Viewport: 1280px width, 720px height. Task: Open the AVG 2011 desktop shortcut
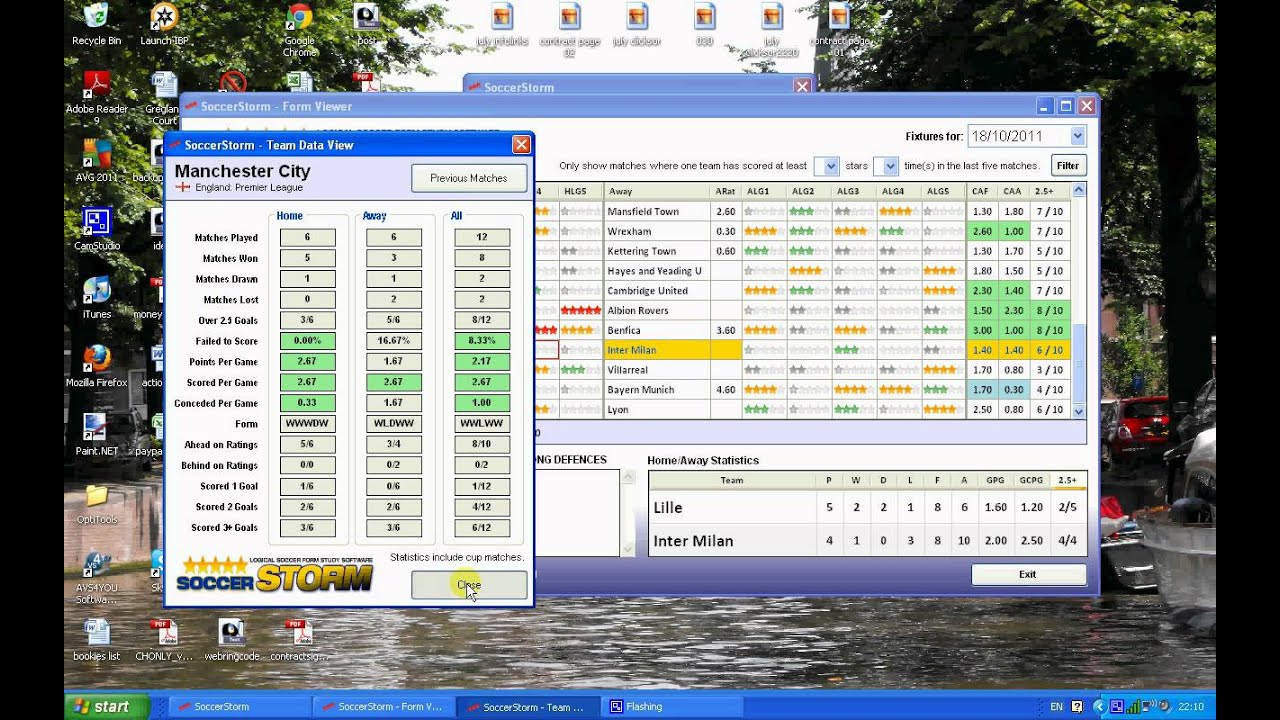pyautogui.click(x=96, y=160)
